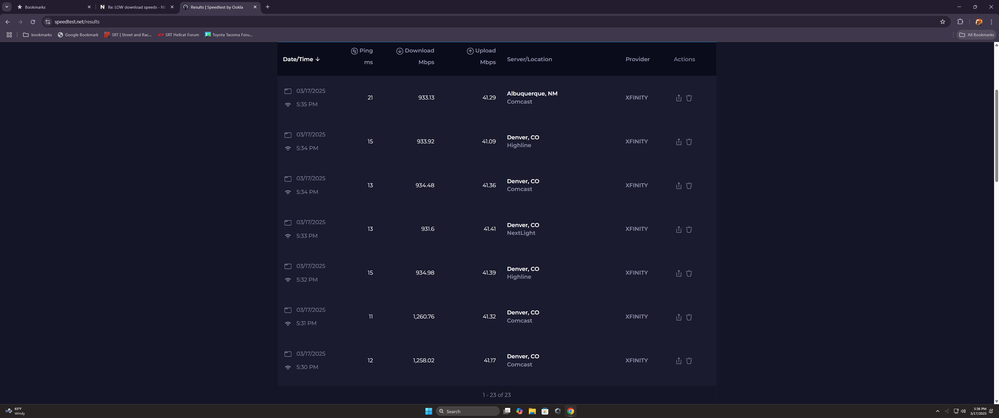Open Chrome's three-dot menu

991,21
